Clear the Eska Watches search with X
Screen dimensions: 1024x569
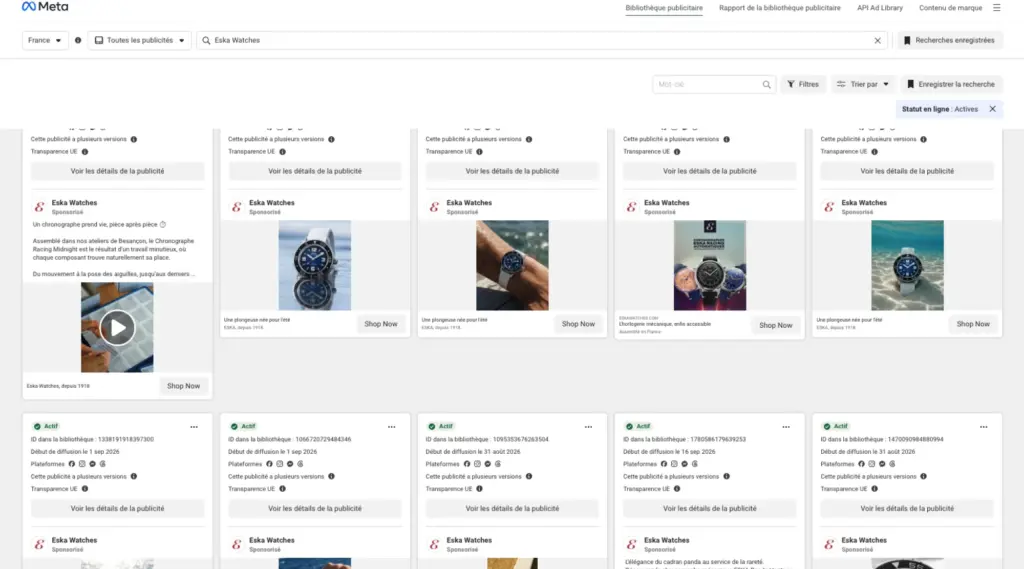coord(877,41)
